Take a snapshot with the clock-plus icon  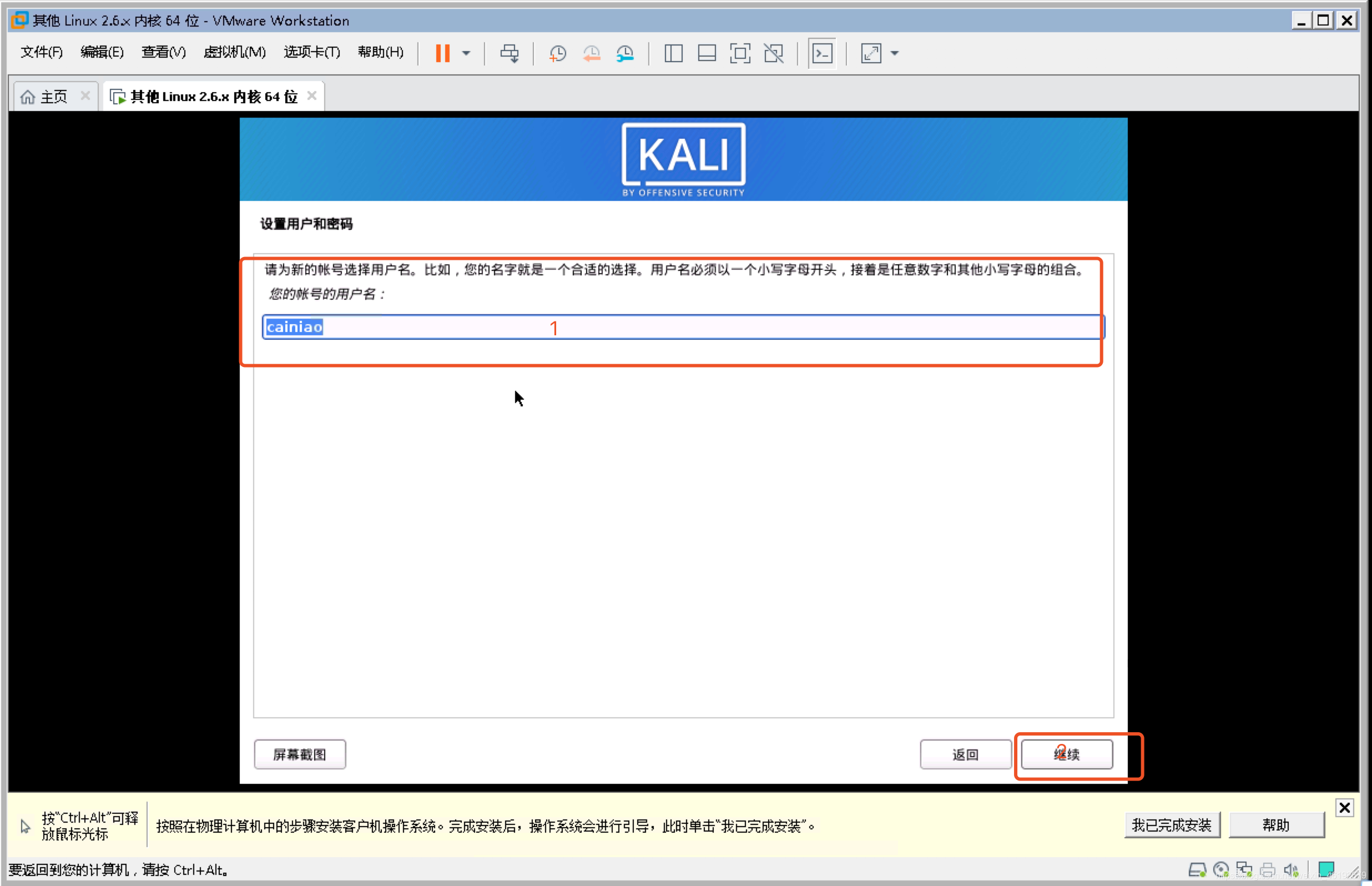tap(557, 53)
